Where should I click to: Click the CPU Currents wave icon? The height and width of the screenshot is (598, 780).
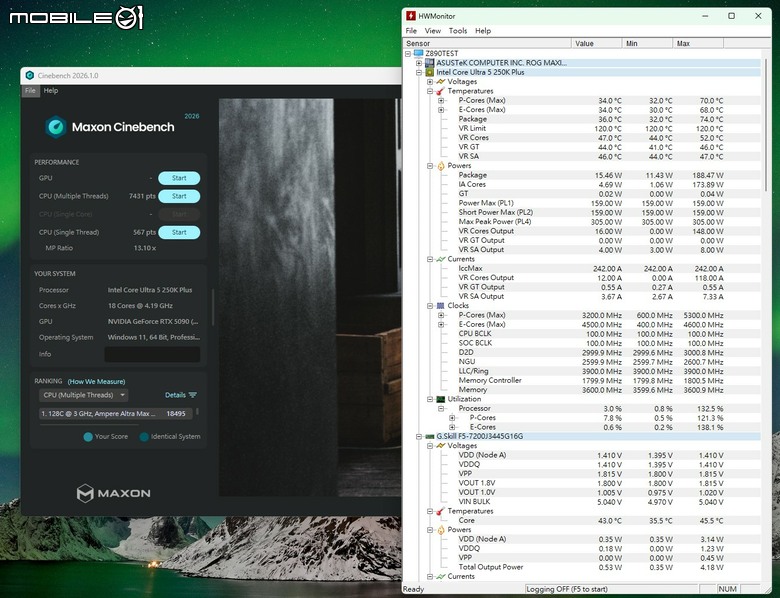pos(440,259)
